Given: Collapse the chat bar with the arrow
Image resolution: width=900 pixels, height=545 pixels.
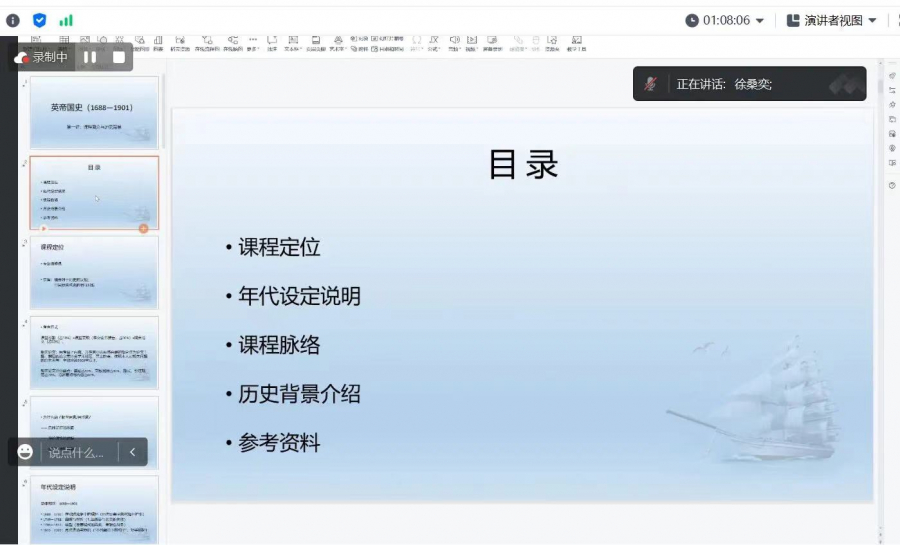Looking at the screenshot, I should (132, 452).
